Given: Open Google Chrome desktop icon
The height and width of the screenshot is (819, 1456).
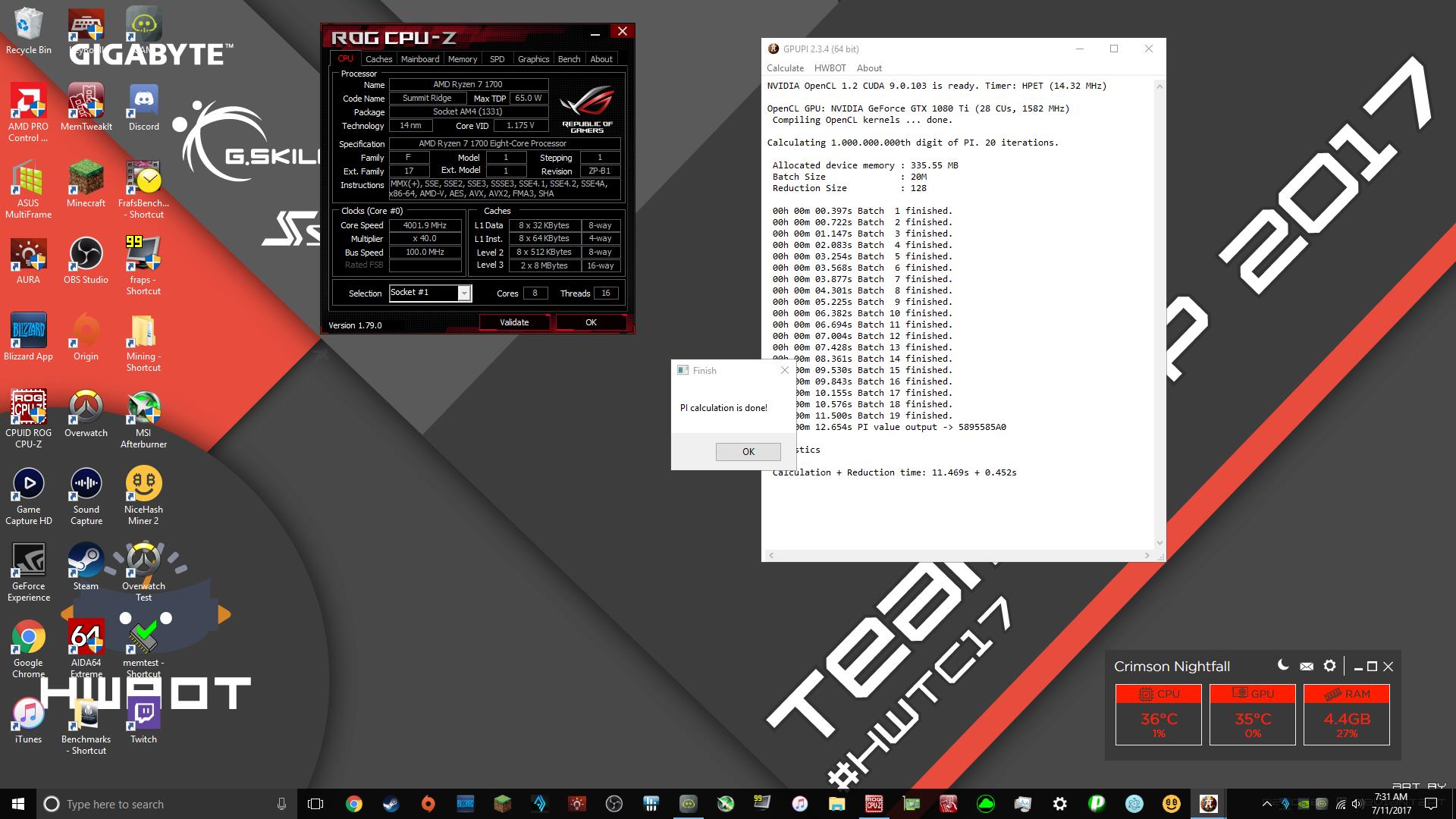Looking at the screenshot, I should [x=28, y=649].
